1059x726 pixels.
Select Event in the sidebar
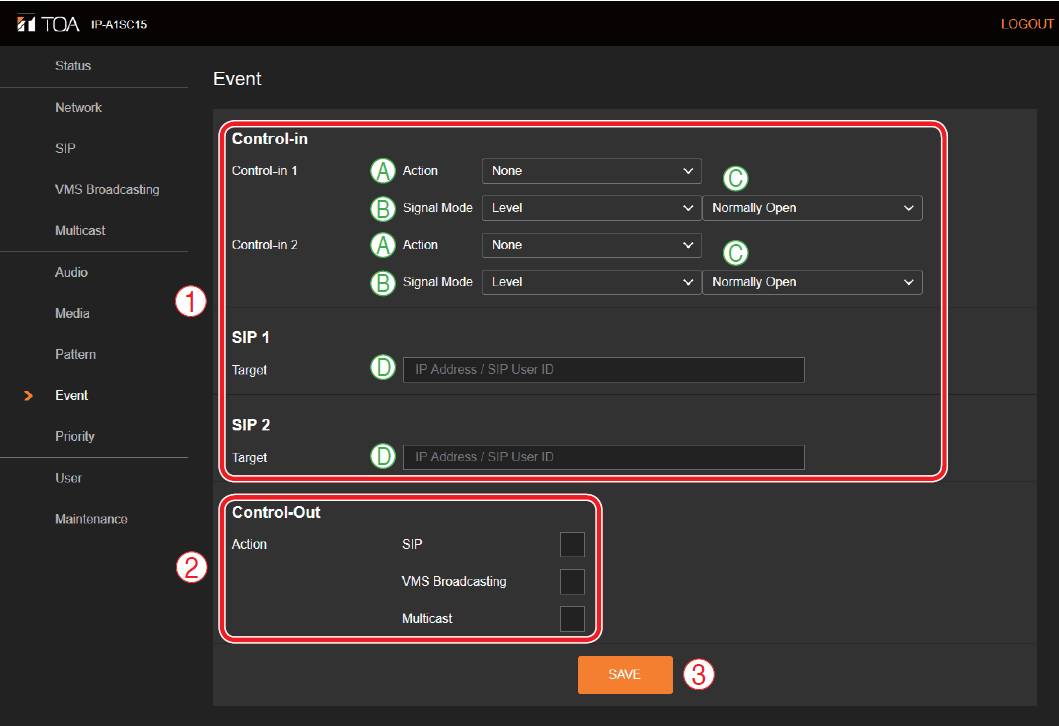pos(72,396)
